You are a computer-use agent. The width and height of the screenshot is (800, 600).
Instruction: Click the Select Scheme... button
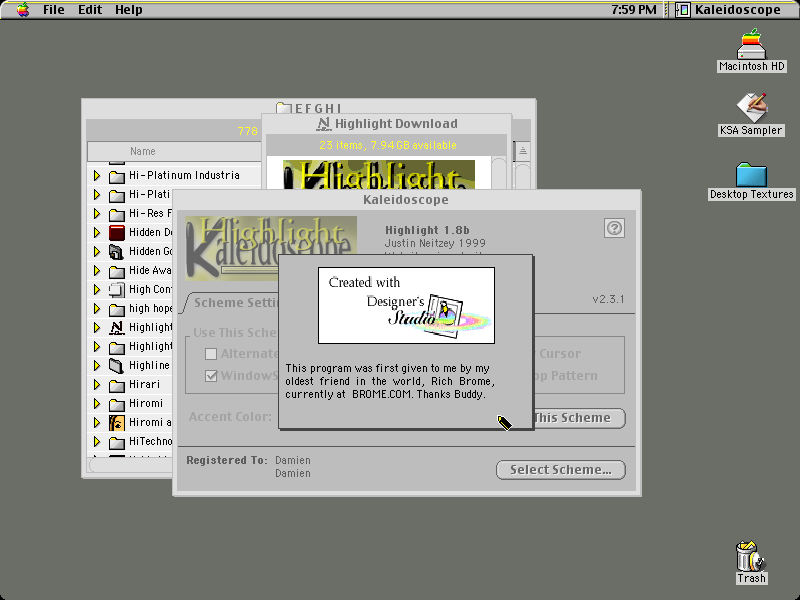(561, 470)
